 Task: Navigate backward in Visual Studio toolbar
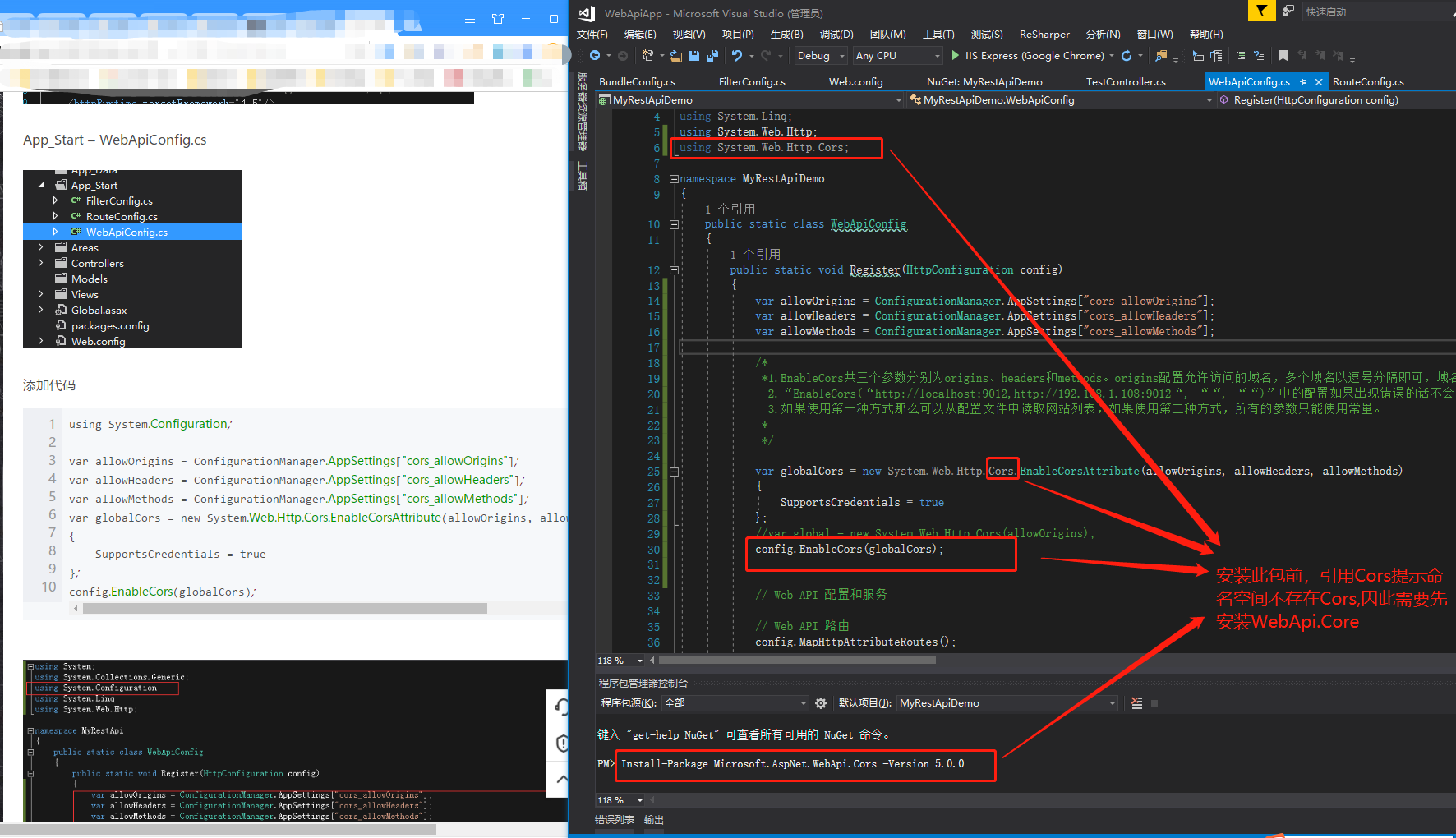595,56
